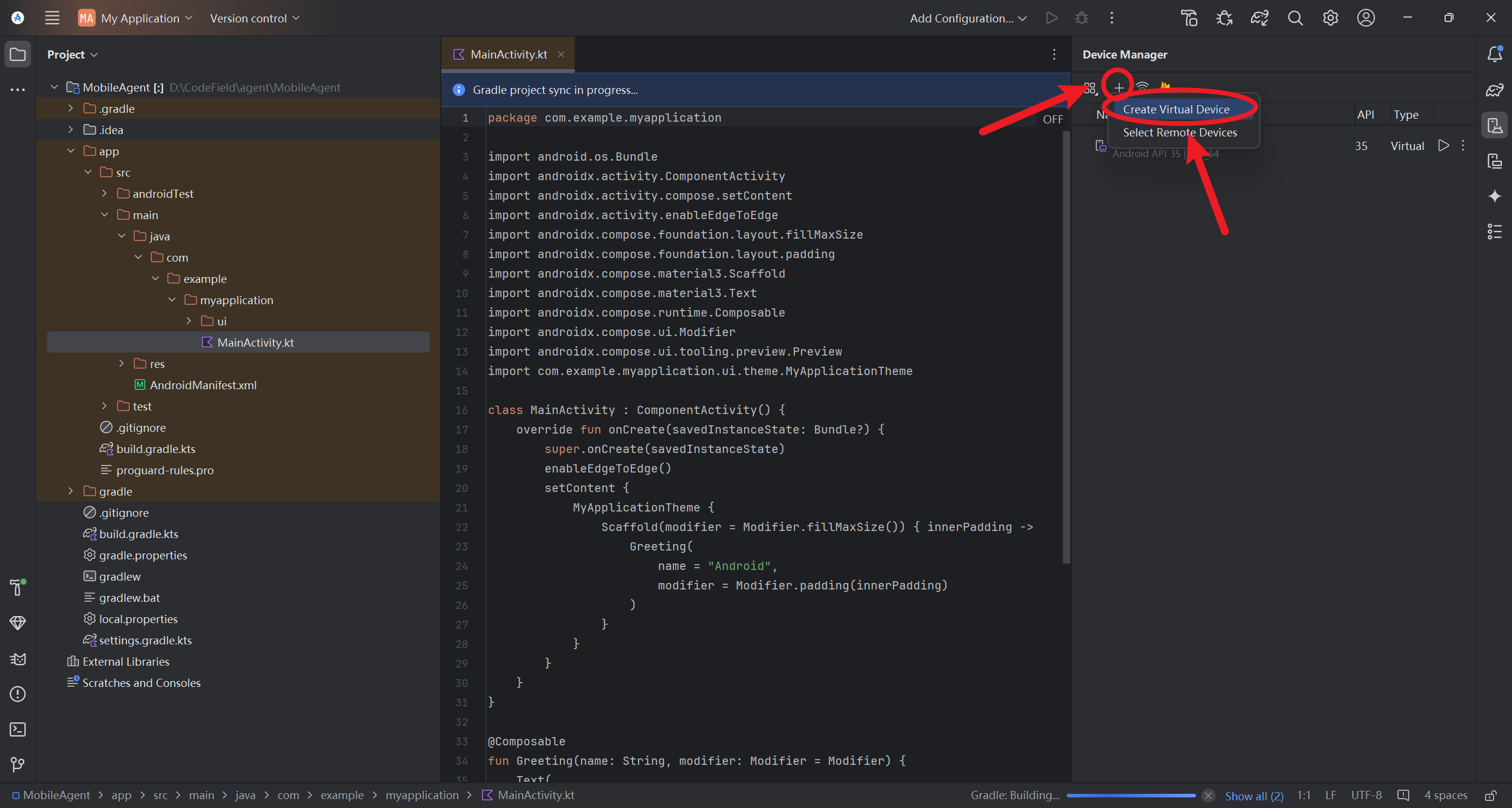Image resolution: width=1512 pixels, height=808 pixels.
Task: Collapse the app folder
Action: (70, 151)
